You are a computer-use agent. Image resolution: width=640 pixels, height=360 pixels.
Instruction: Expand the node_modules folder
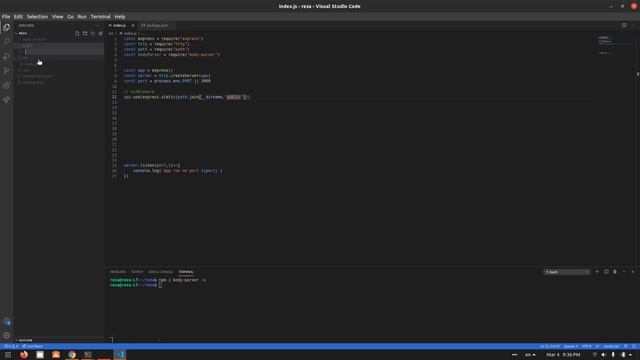click(33, 40)
